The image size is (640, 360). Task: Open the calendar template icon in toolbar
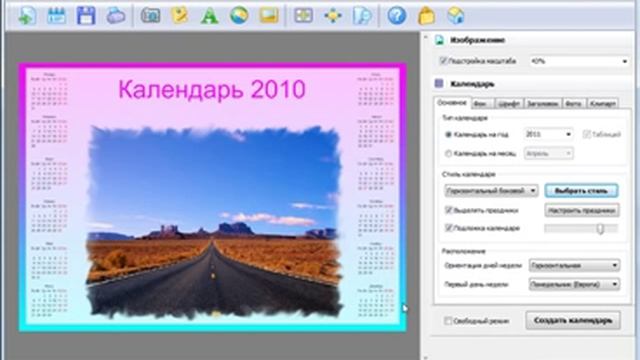point(57,16)
